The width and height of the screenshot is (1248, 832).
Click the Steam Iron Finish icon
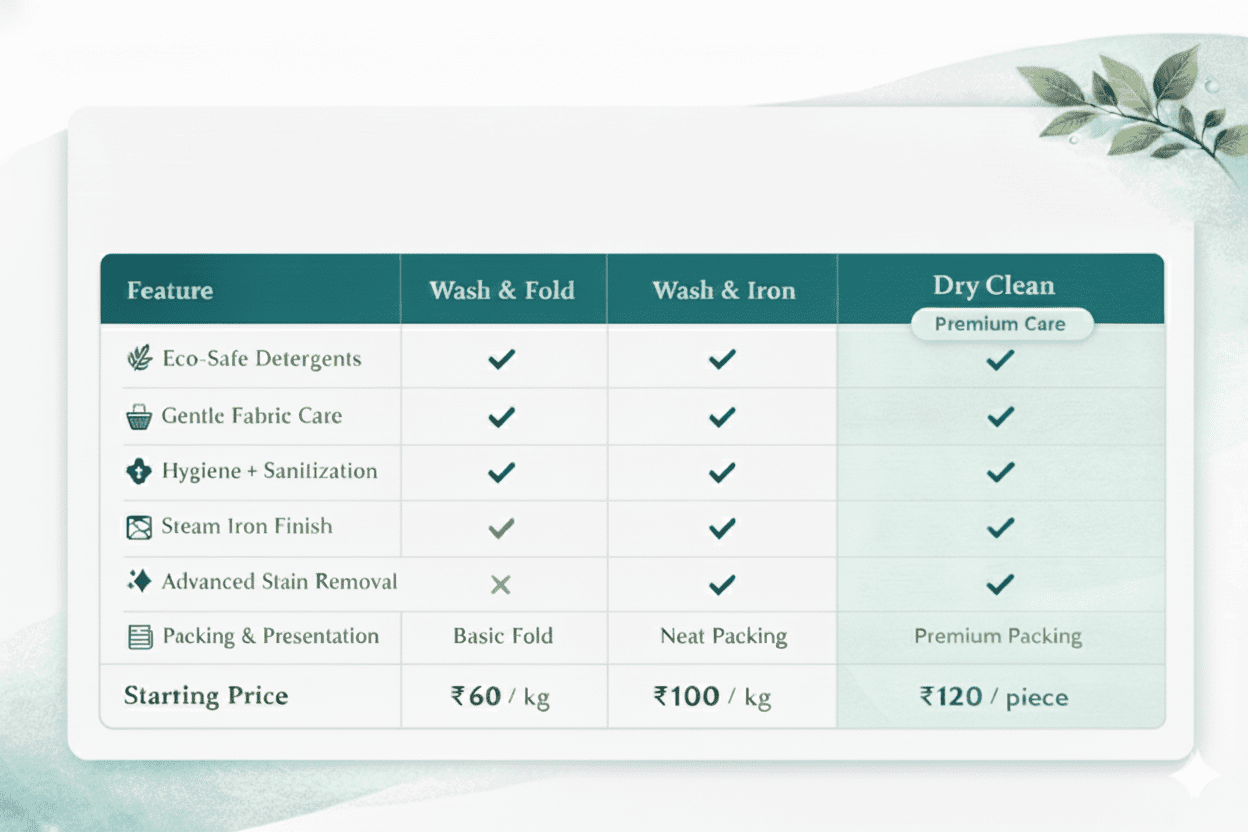(x=139, y=527)
